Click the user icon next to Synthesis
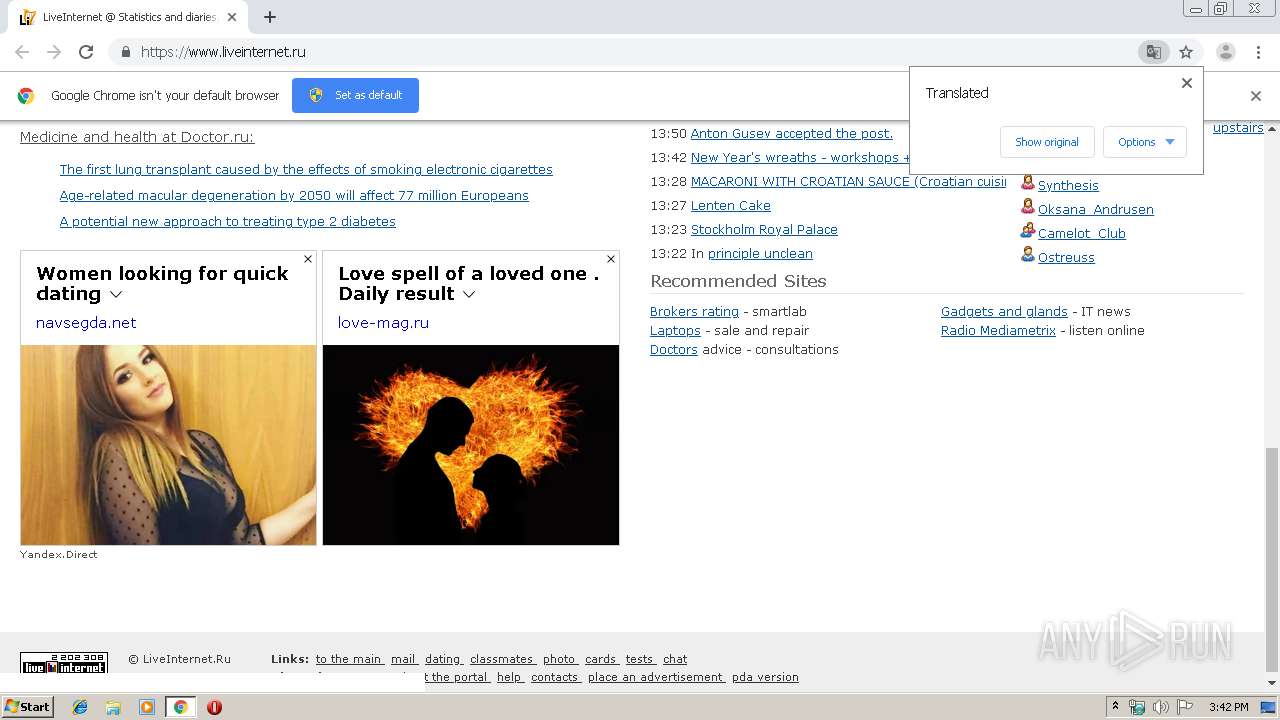The image size is (1280, 720). 1027,184
